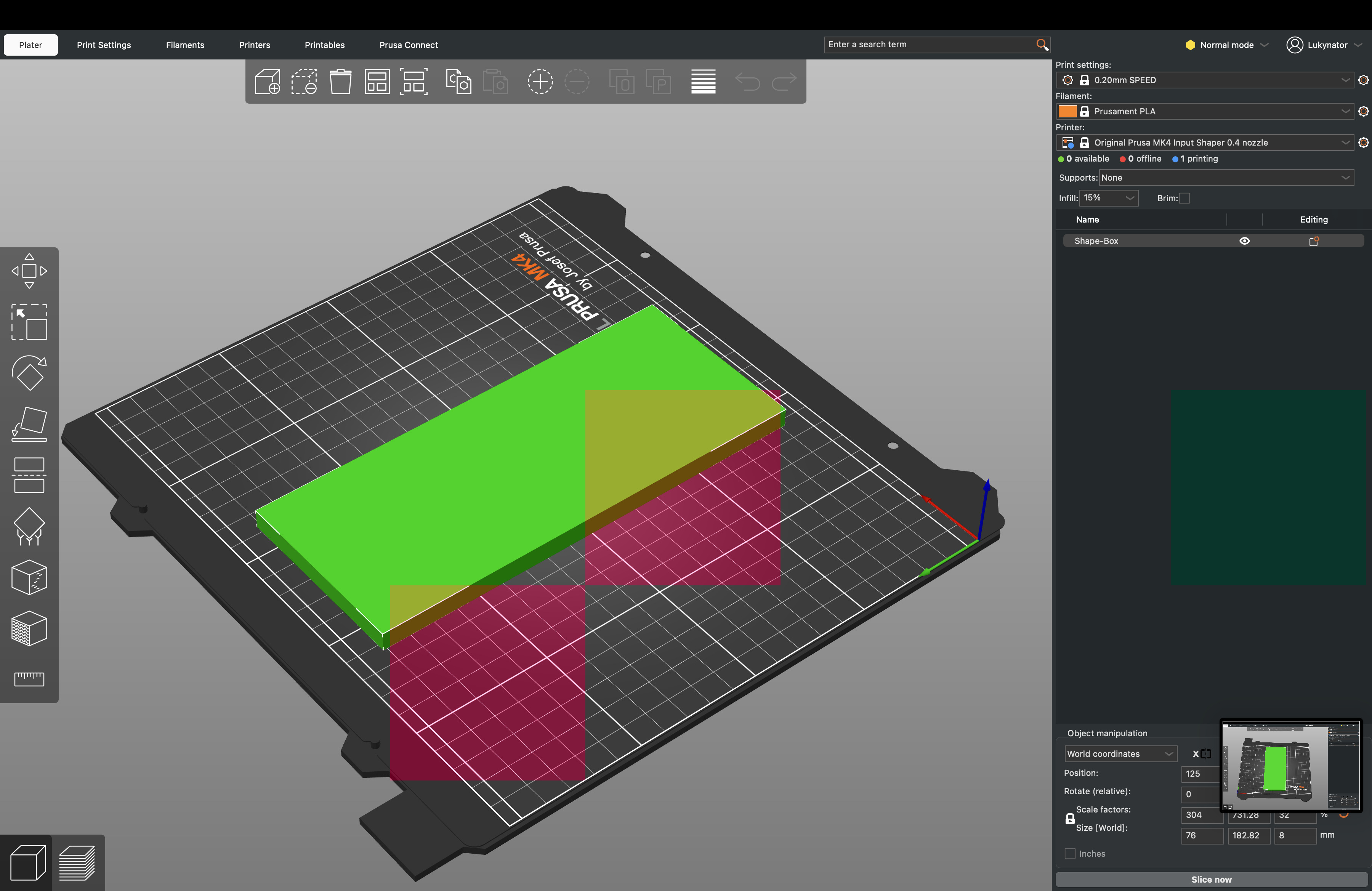Click the Slice now button
The image size is (1372, 891).
point(1211,880)
